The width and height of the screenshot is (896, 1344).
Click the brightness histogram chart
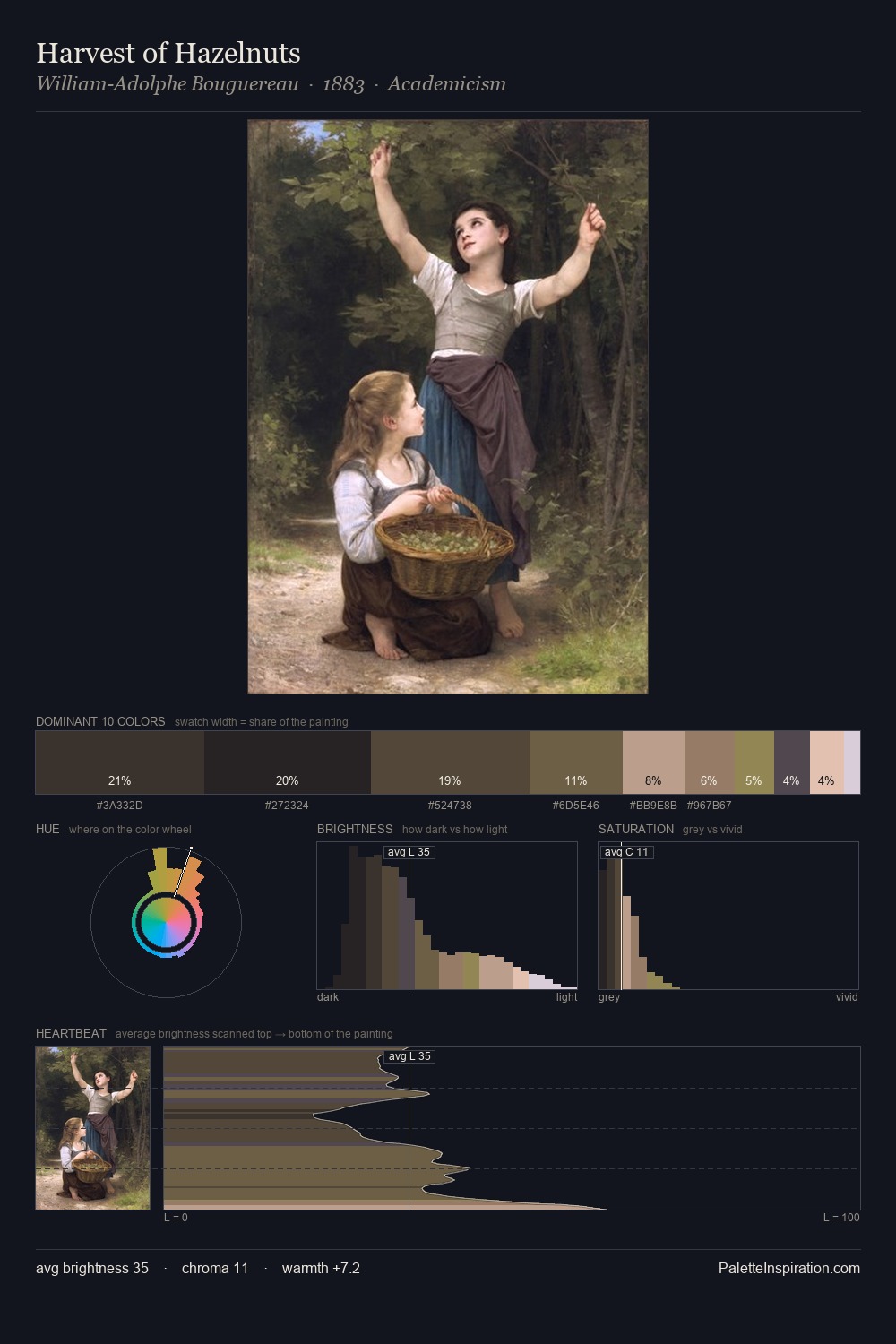(x=447, y=916)
